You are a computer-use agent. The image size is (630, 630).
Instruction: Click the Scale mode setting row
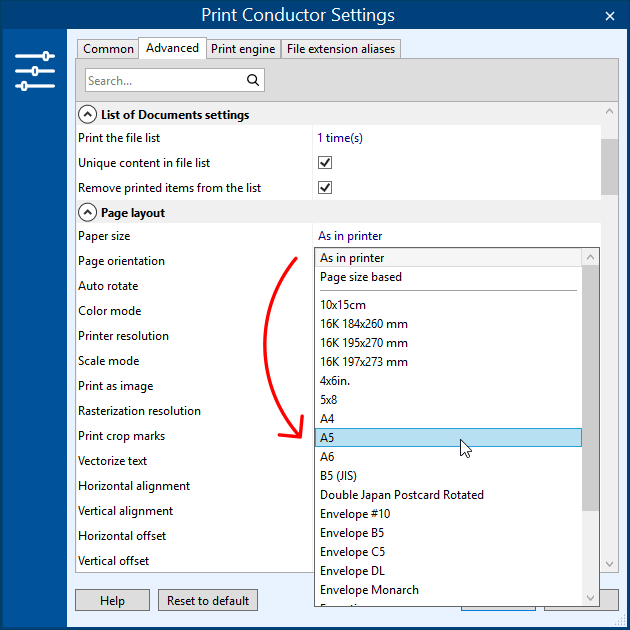pyautogui.click(x=194, y=361)
